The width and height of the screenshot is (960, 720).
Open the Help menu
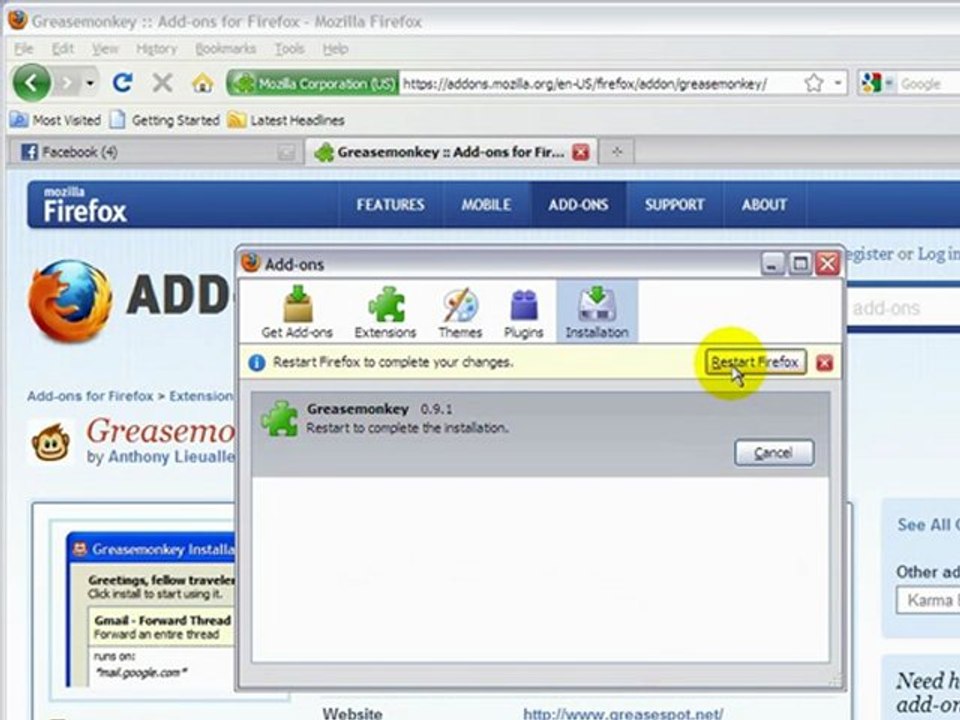[x=335, y=49]
